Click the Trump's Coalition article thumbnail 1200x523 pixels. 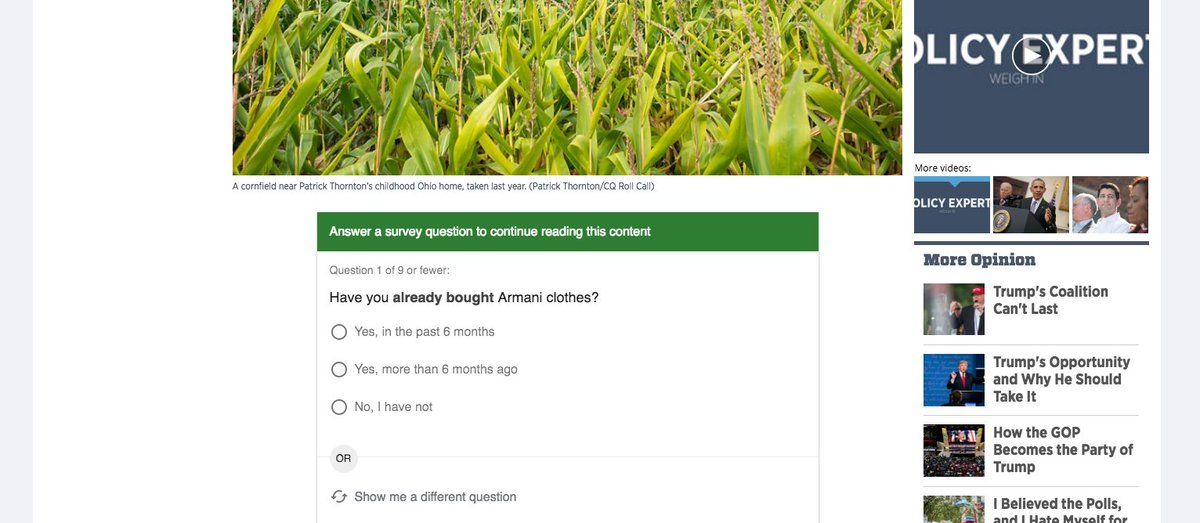pyautogui.click(x=954, y=309)
